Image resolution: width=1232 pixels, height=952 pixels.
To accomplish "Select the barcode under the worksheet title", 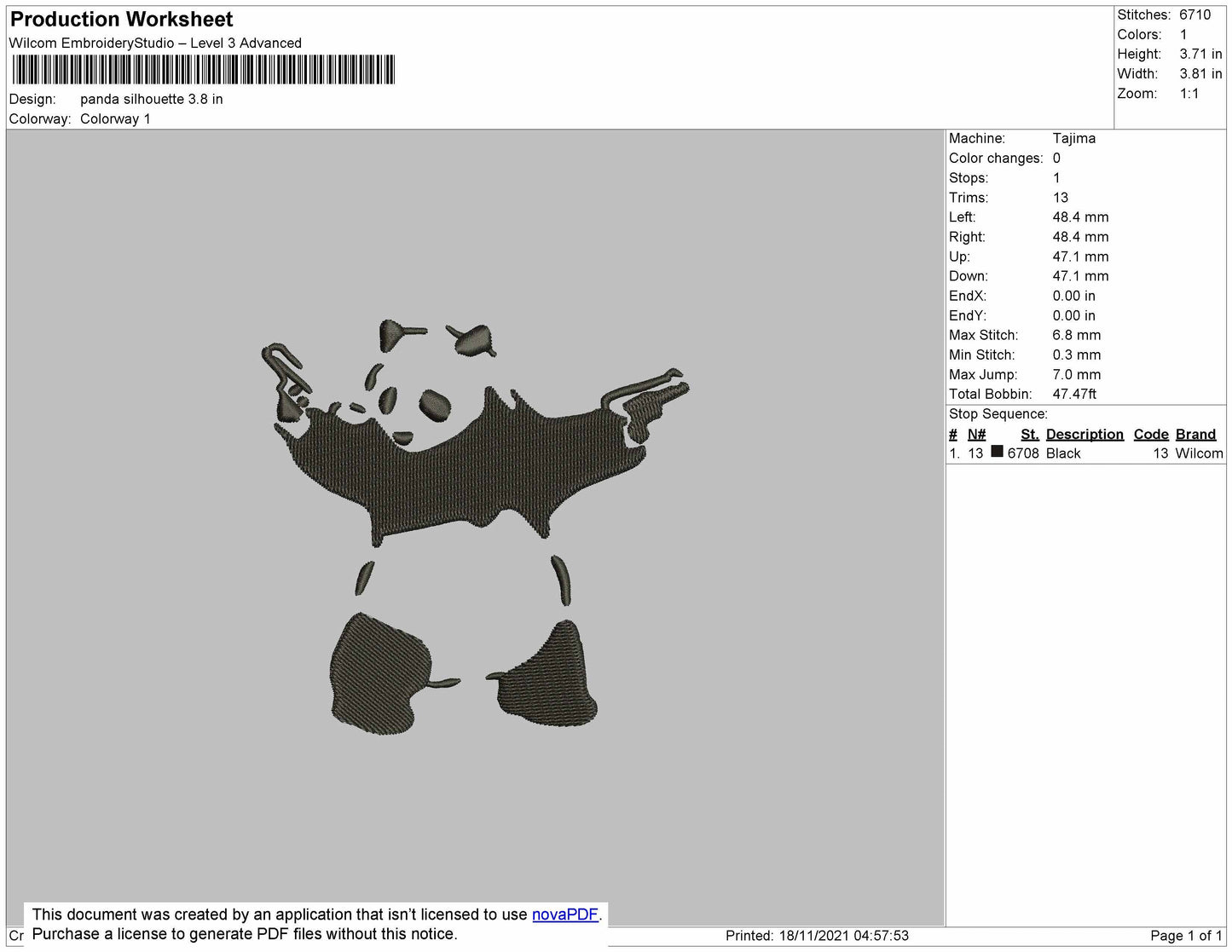I will [x=203, y=70].
